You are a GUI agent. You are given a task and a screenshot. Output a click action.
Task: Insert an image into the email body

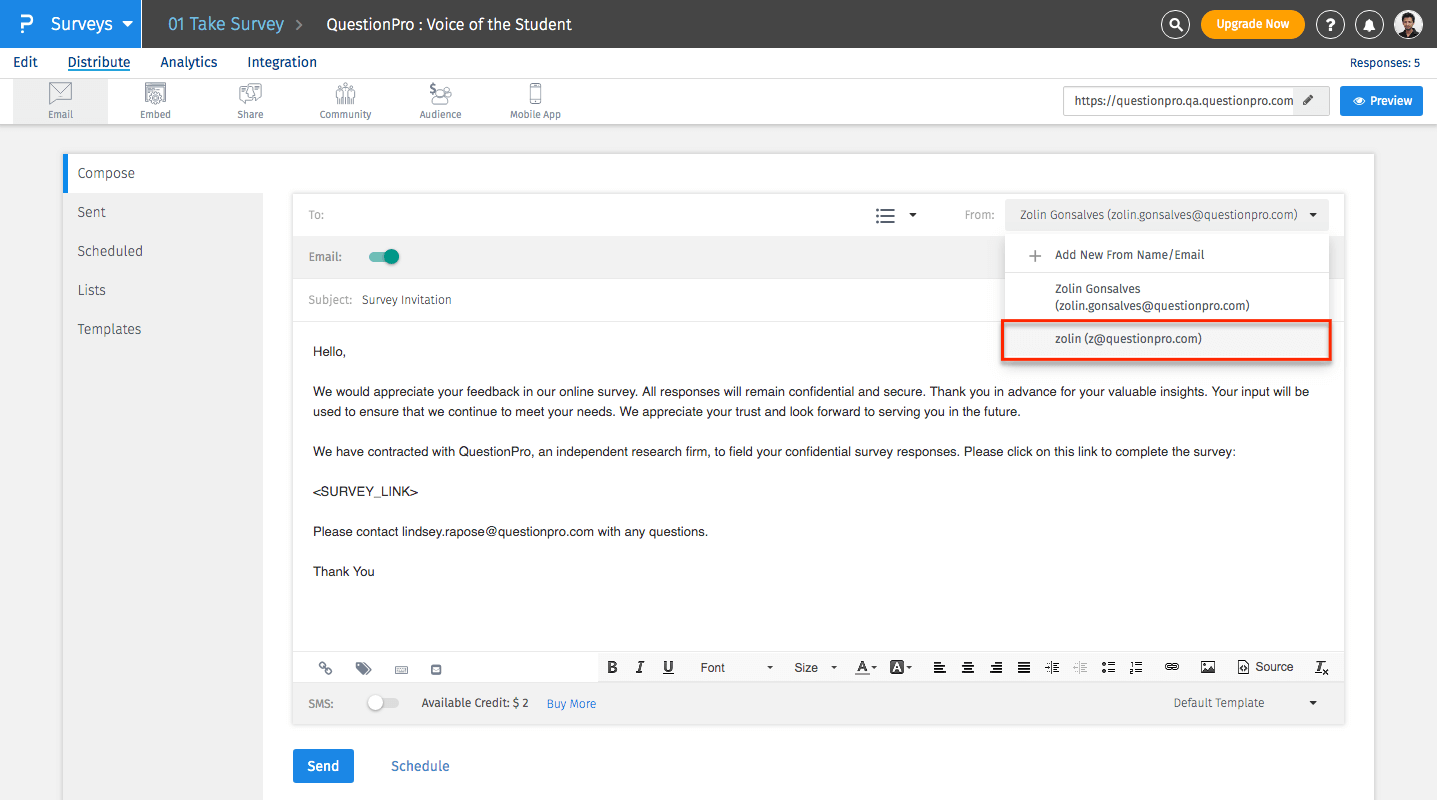1207,666
